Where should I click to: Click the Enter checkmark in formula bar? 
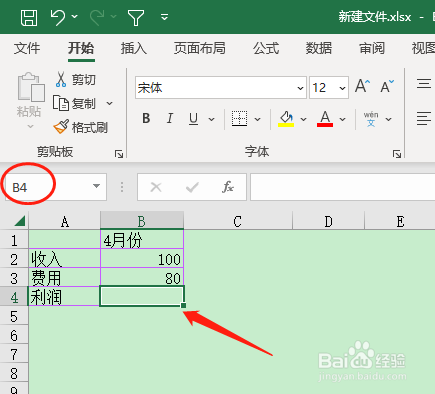(x=192, y=187)
